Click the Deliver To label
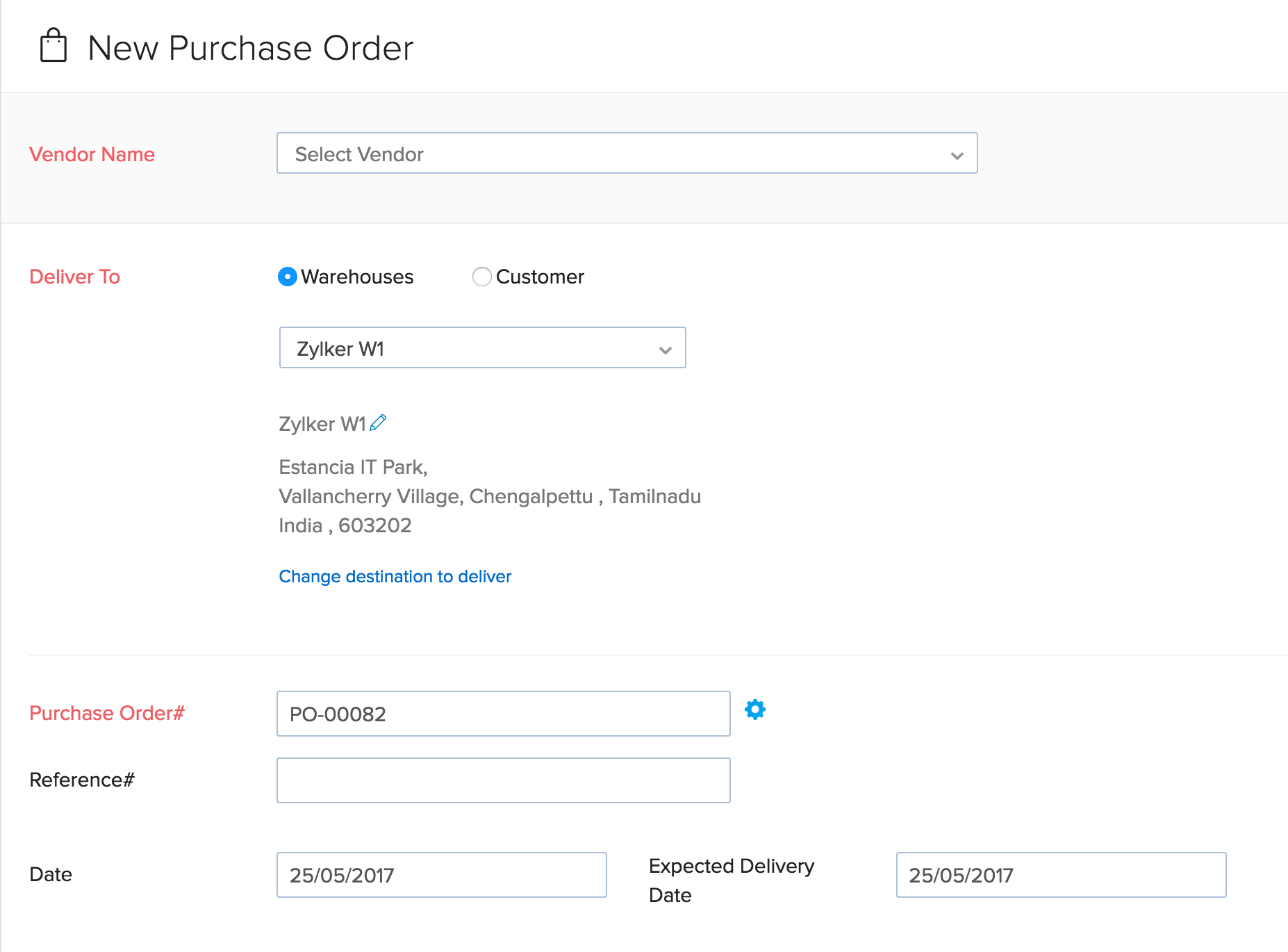1288x952 pixels. coord(74,277)
